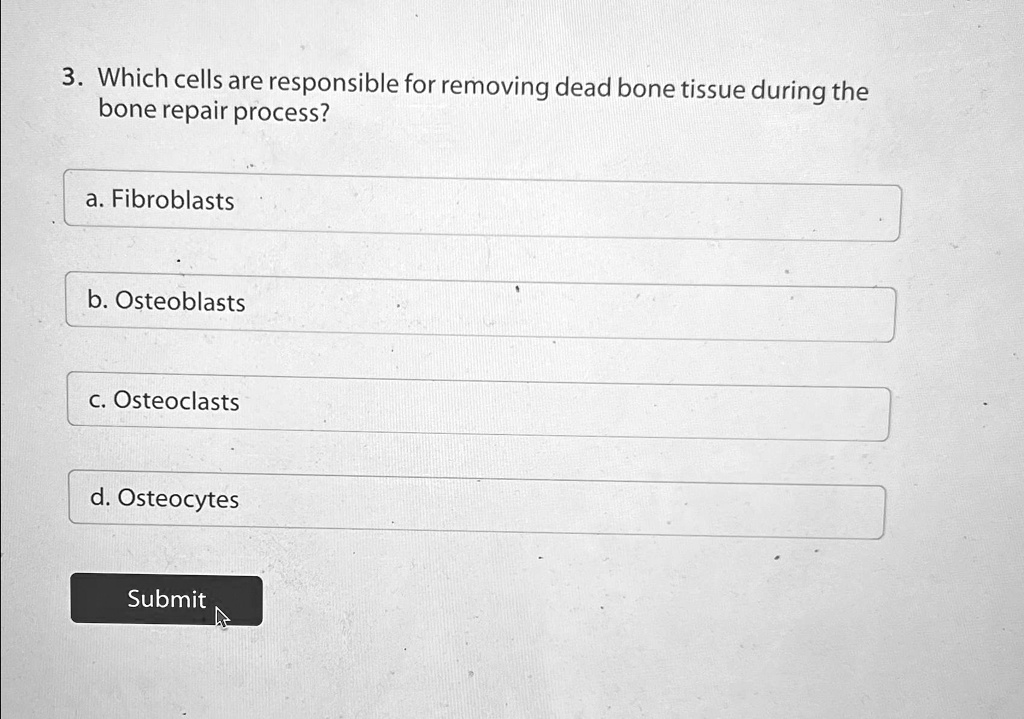The height and width of the screenshot is (719, 1024).
Task: Click the word 'Fibroblasts' in the first answer
Action: point(172,201)
